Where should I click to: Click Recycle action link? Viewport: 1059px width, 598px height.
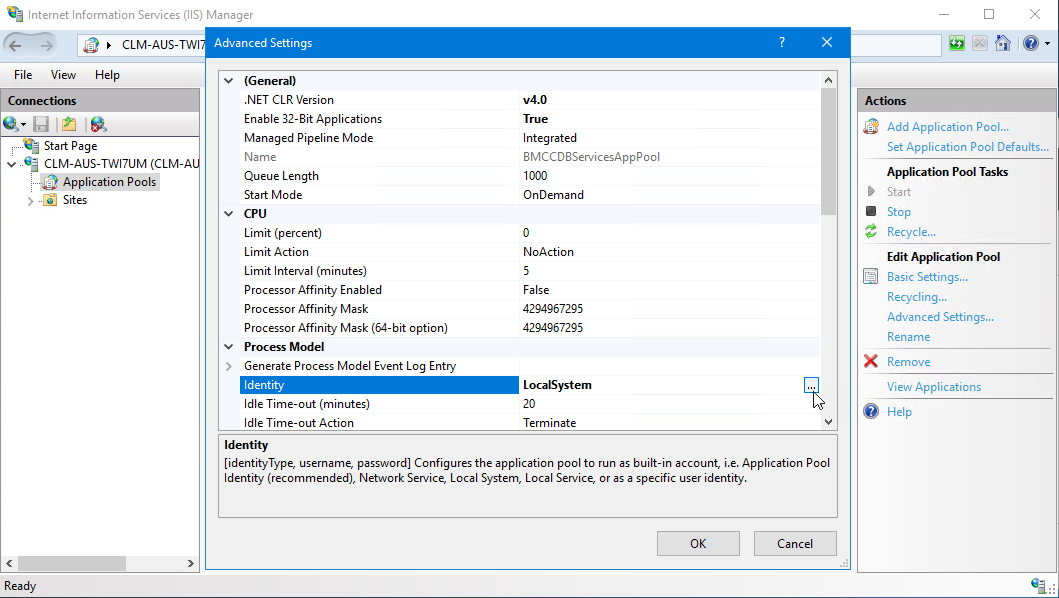(x=911, y=232)
